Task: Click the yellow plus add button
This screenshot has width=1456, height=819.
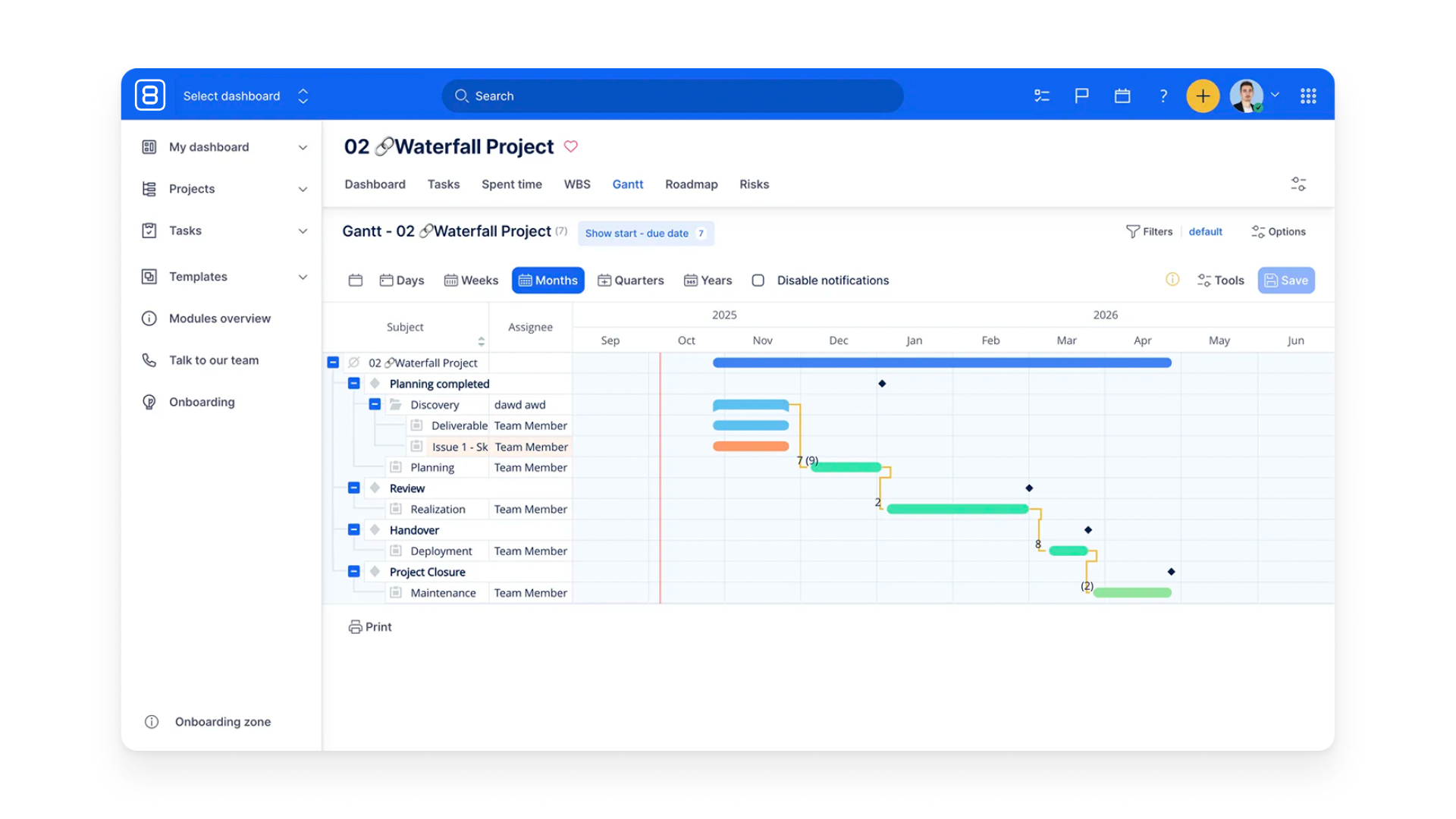Action: 1203,96
